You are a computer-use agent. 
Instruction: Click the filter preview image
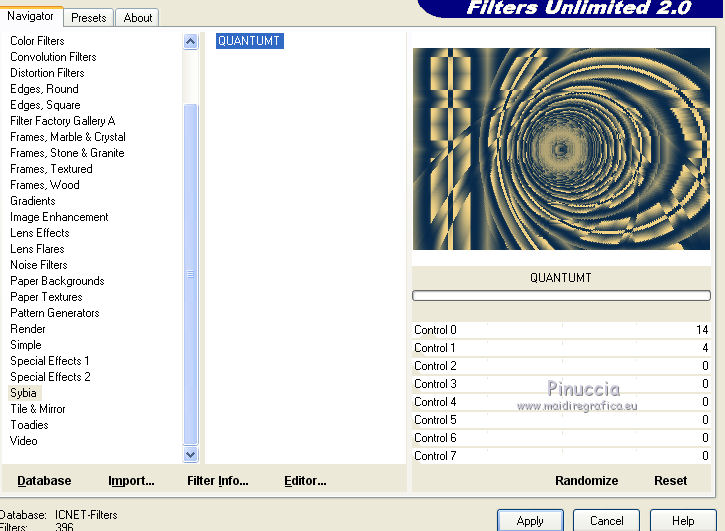coord(561,149)
